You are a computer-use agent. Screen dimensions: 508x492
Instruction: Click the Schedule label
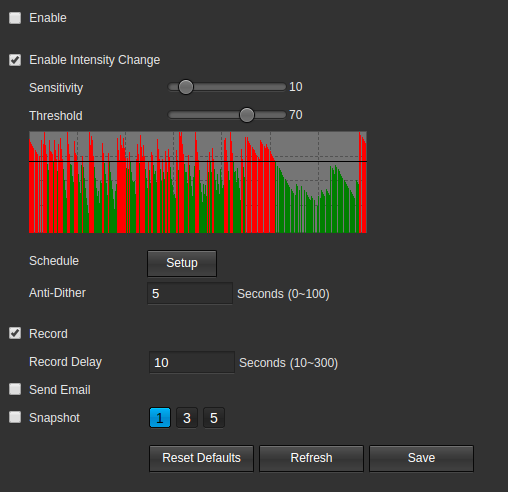click(x=54, y=261)
